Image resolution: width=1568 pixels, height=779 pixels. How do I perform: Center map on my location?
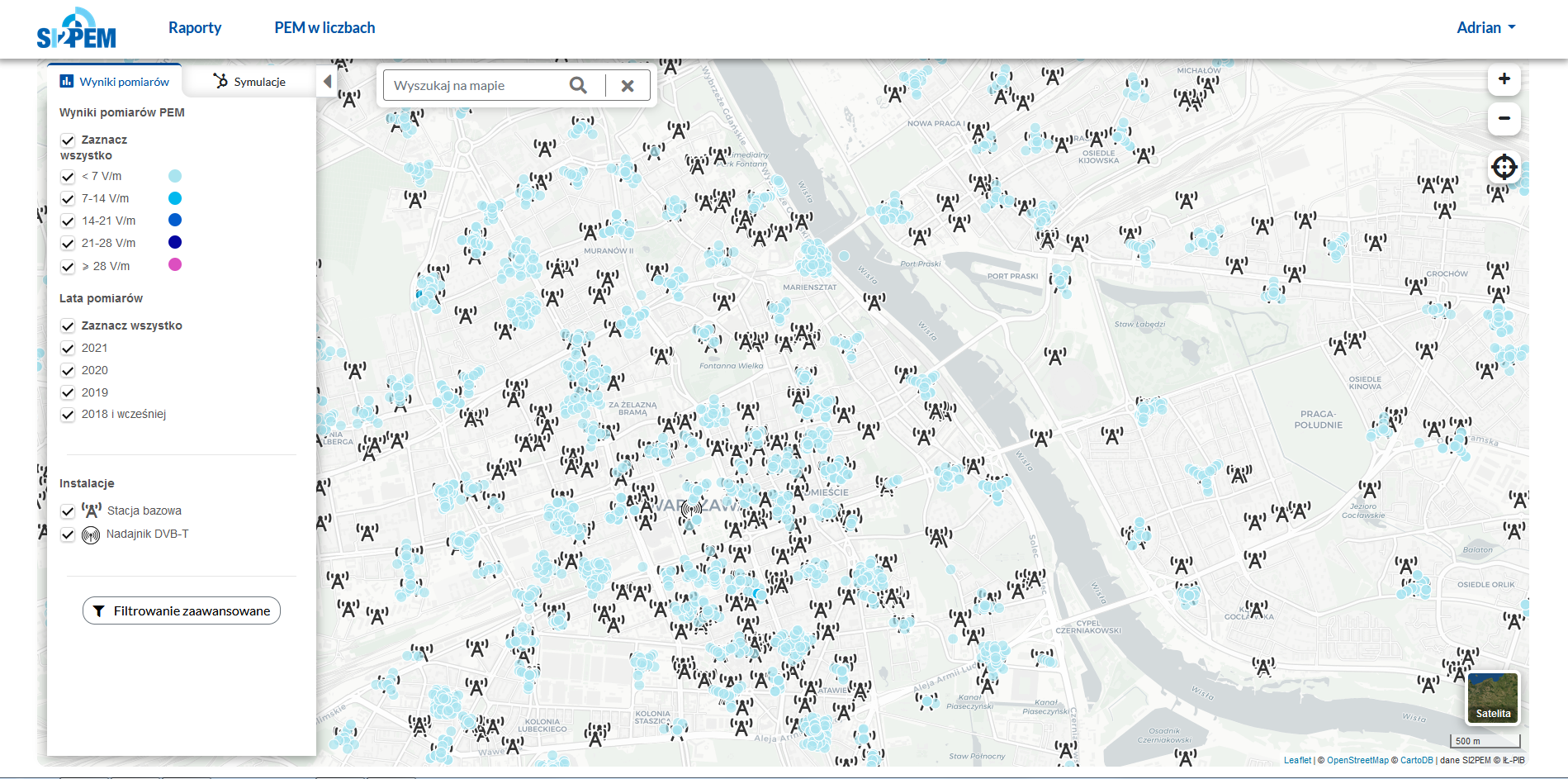(1504, 167)
